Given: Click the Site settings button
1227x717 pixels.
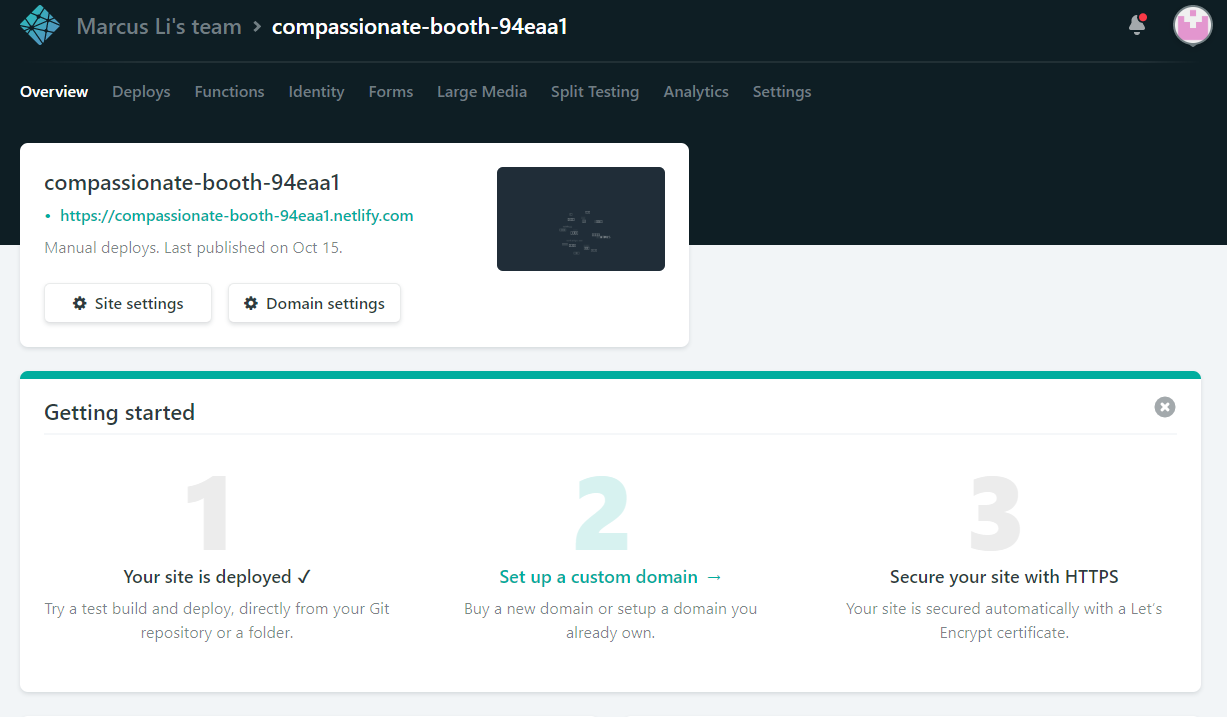Looking at the screenshot, I should (128, 303).
